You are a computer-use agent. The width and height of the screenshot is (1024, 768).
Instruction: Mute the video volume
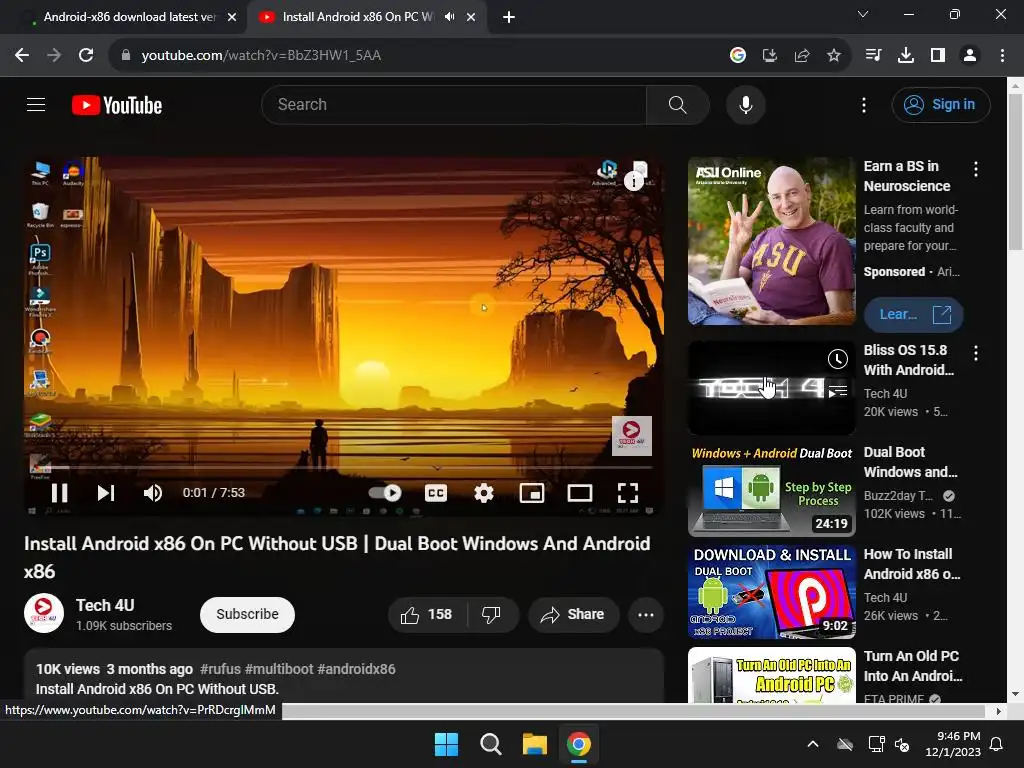pyautogui.click(x=152, y=493)
